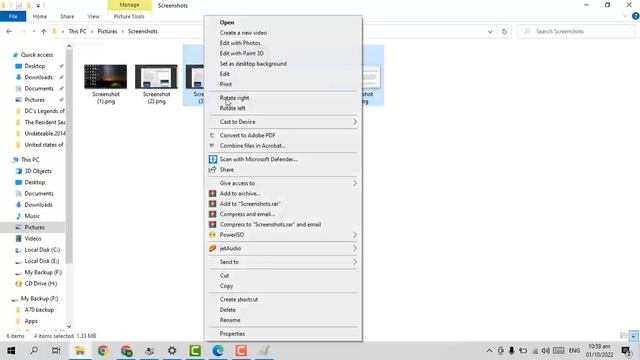
Task: Go back using the back arrow
Action: click(9, 31)
